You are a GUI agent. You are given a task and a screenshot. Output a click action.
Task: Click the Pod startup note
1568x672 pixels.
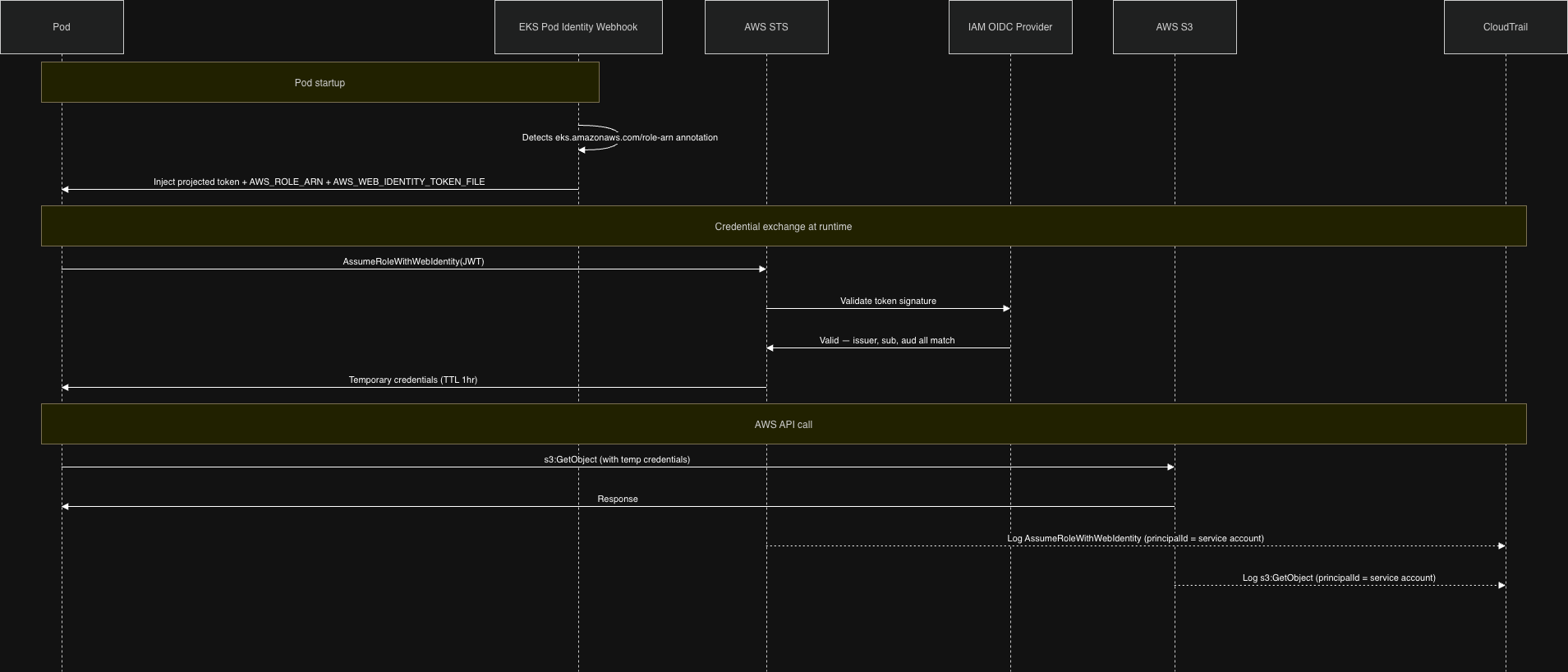coord(320,82)
